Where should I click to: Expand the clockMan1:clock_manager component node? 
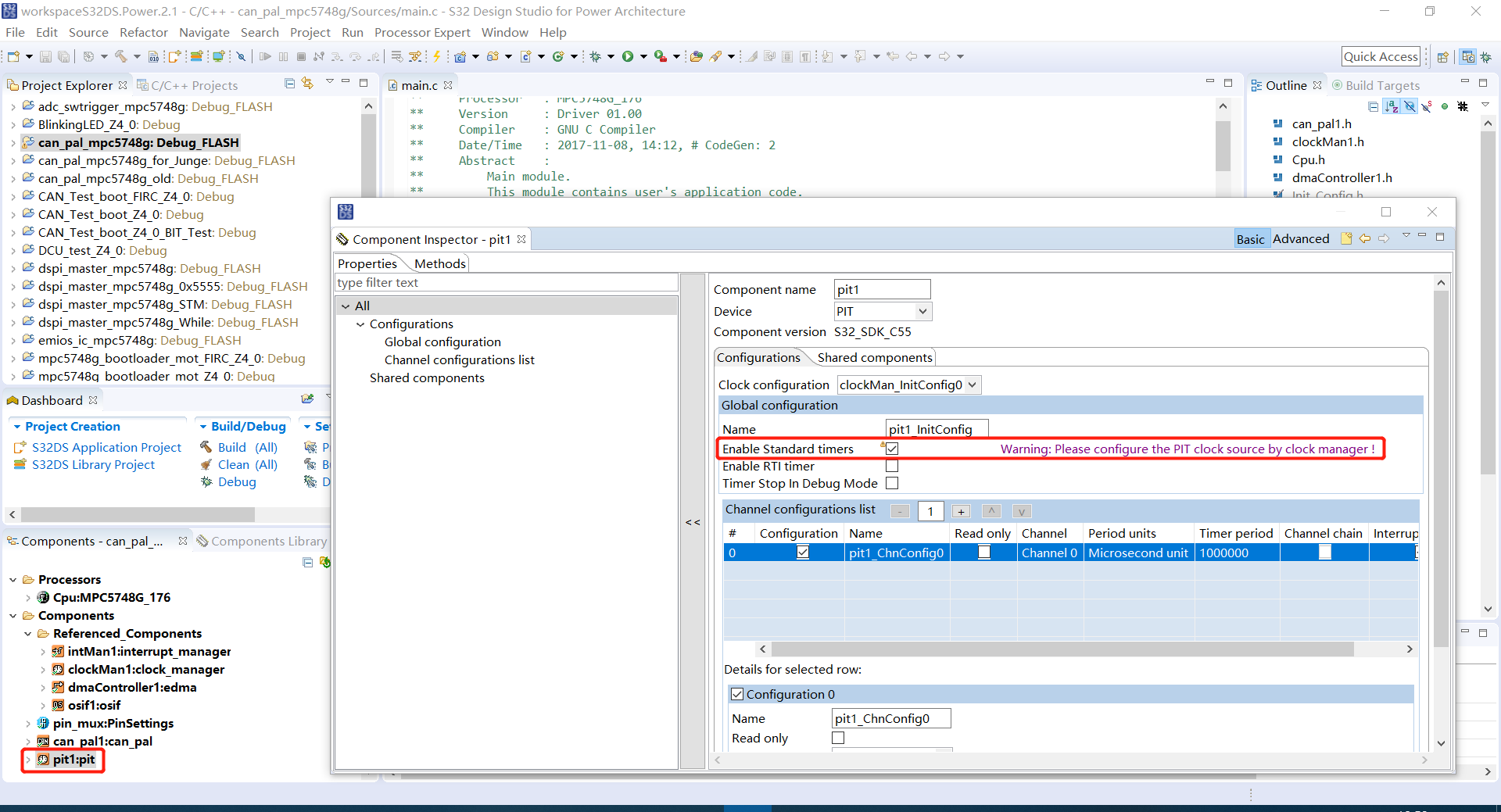(42, 670)
